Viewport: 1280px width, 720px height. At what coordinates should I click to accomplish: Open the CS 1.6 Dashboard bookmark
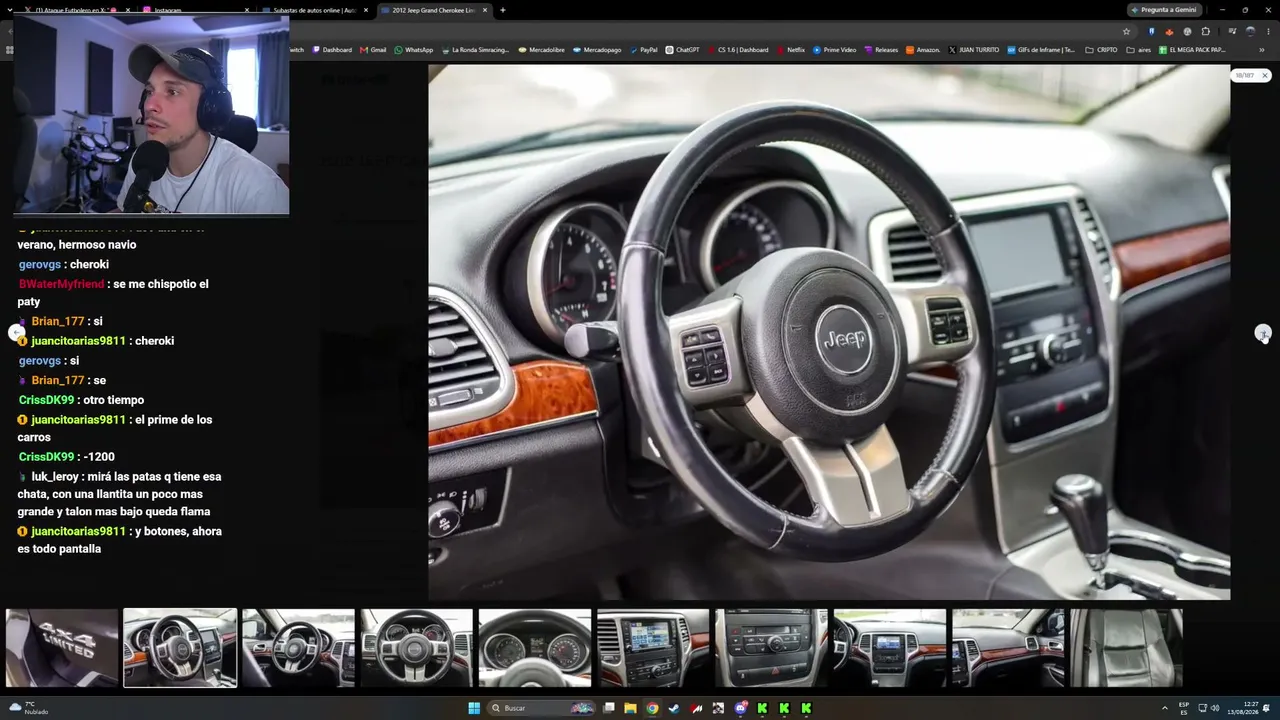click(737, 50)
